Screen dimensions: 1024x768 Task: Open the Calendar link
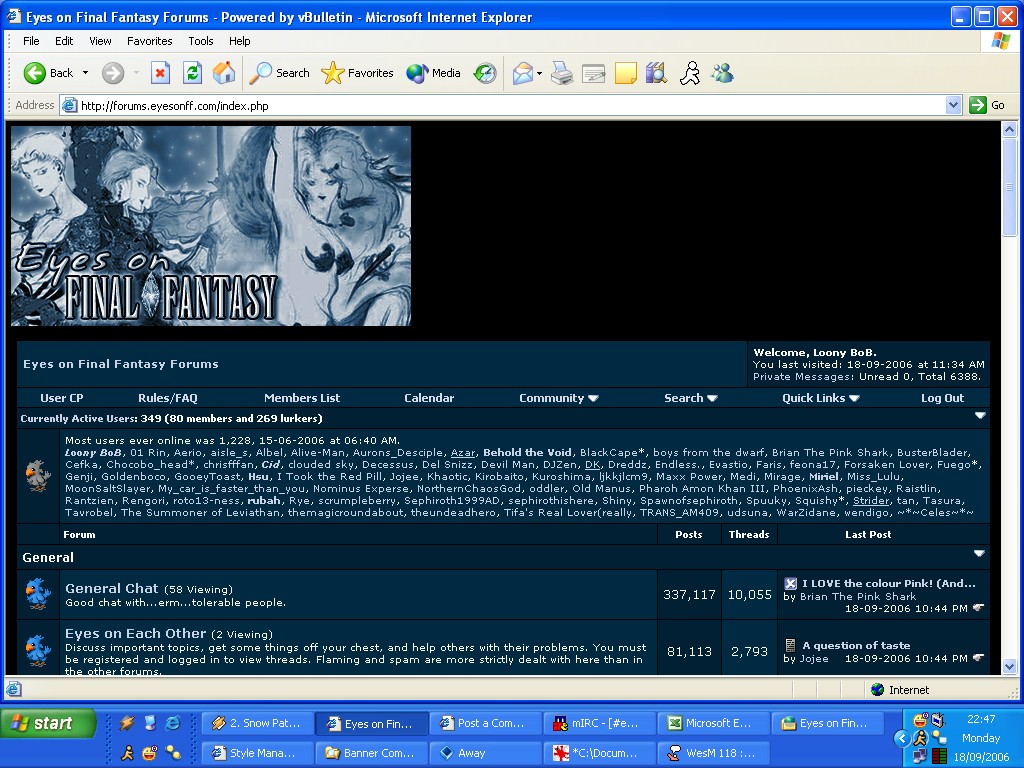click(428, 398)
